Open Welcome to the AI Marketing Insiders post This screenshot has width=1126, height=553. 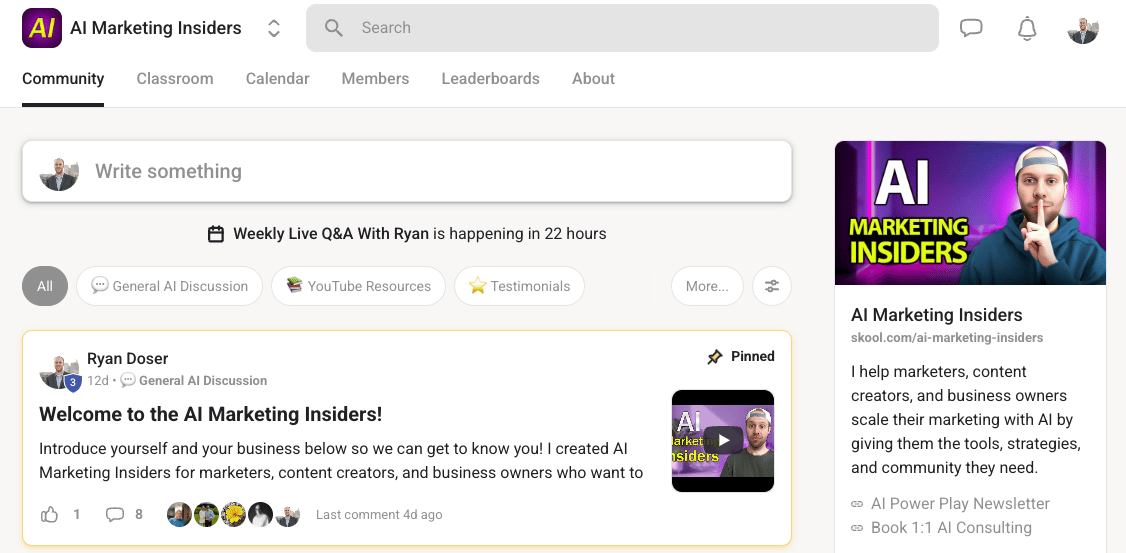tap(210, 414)
